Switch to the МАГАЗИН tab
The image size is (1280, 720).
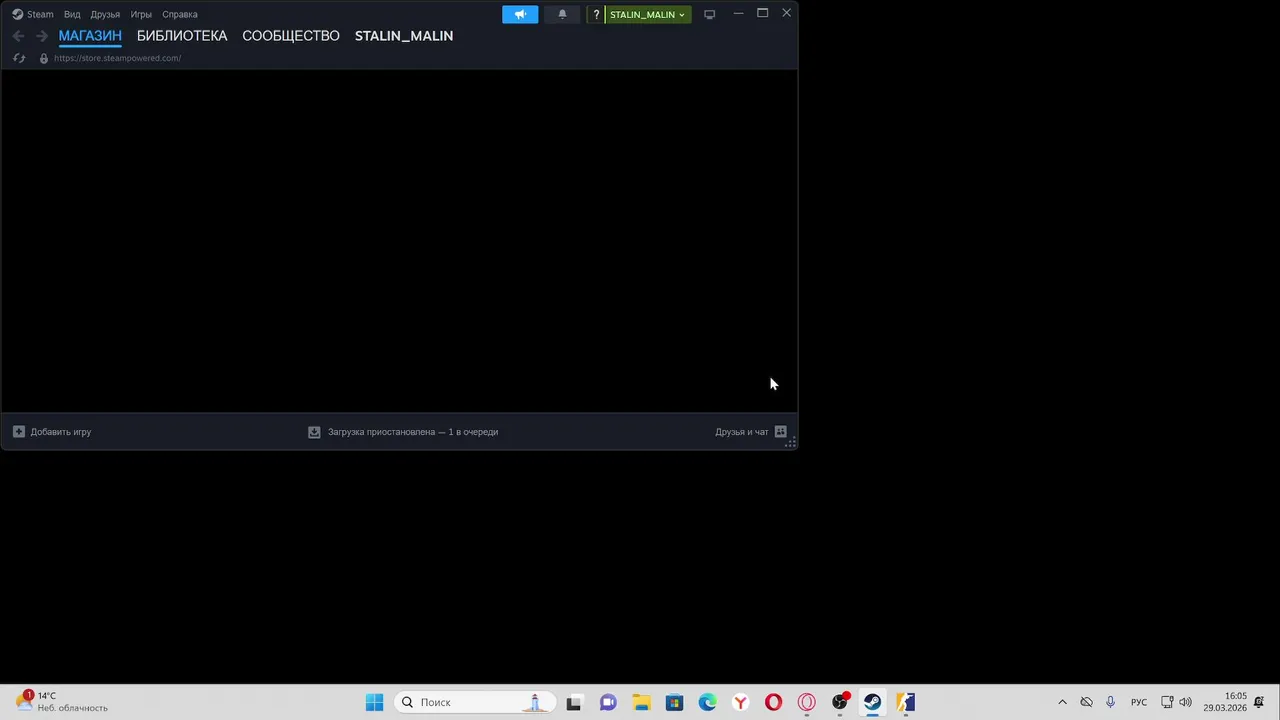pos(90,36)
